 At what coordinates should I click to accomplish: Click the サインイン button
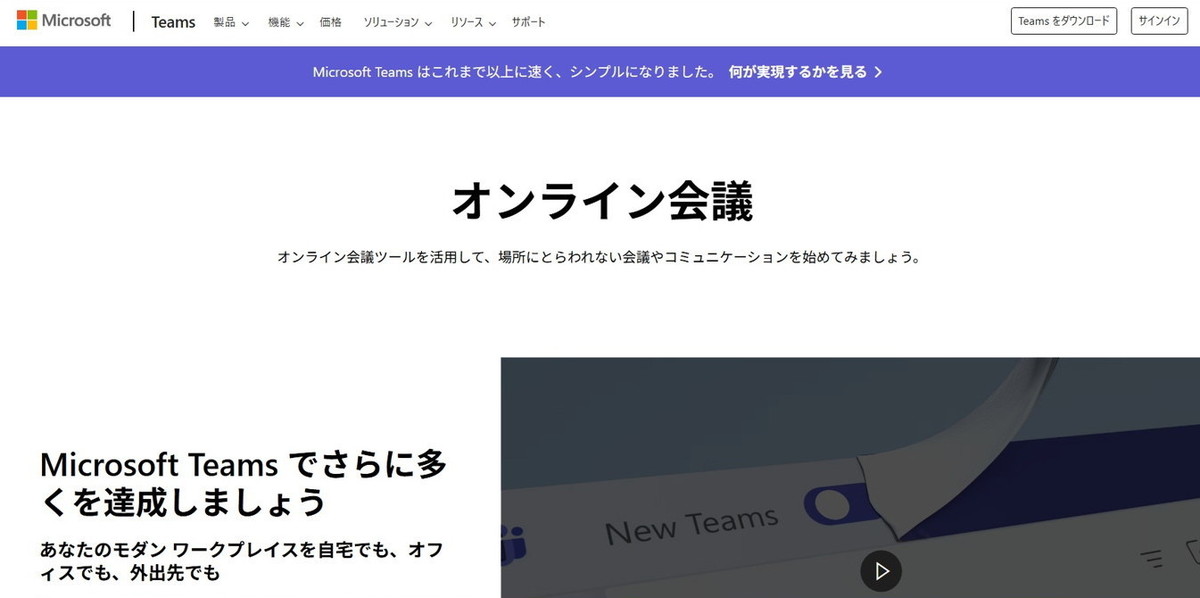1159,21
